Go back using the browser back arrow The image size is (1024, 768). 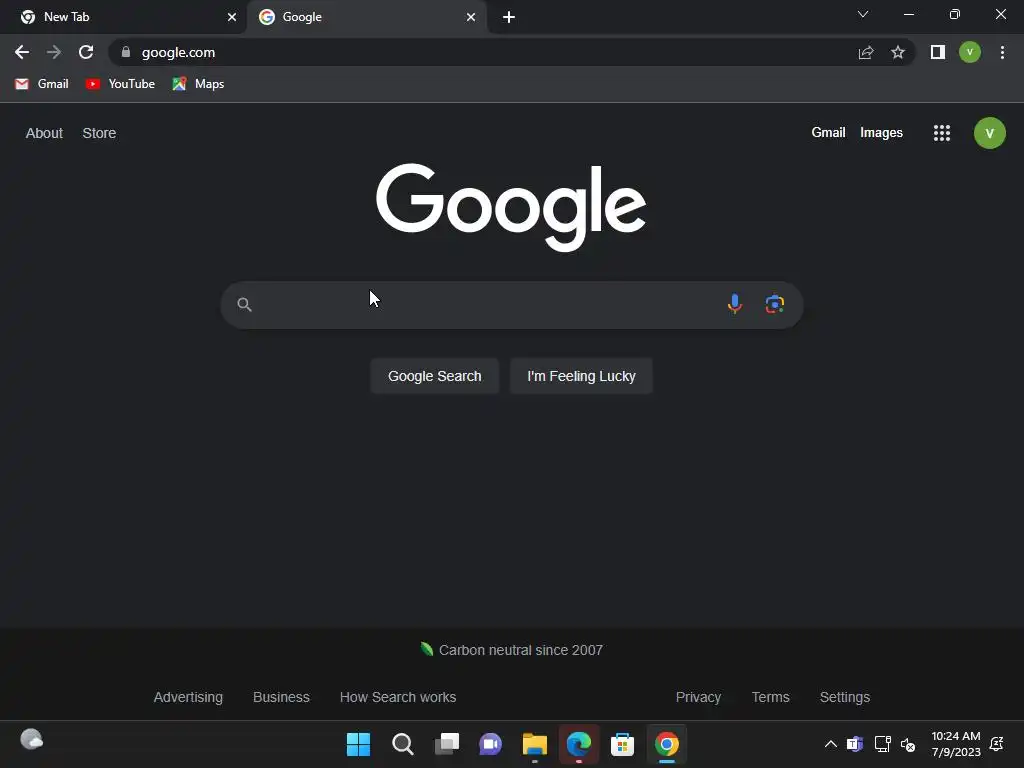point(22,52)
